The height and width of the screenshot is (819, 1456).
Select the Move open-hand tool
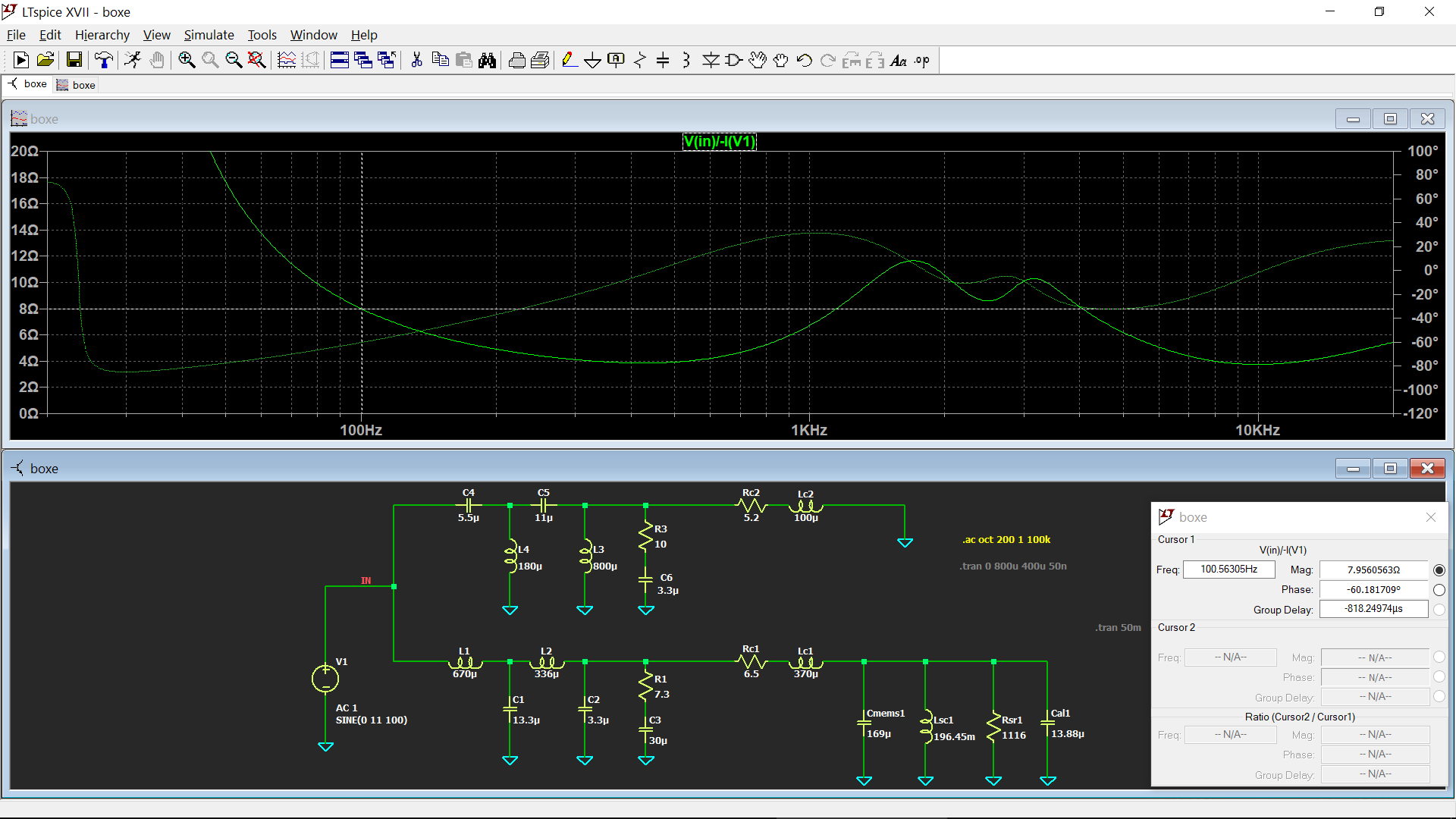coord(758,61)
